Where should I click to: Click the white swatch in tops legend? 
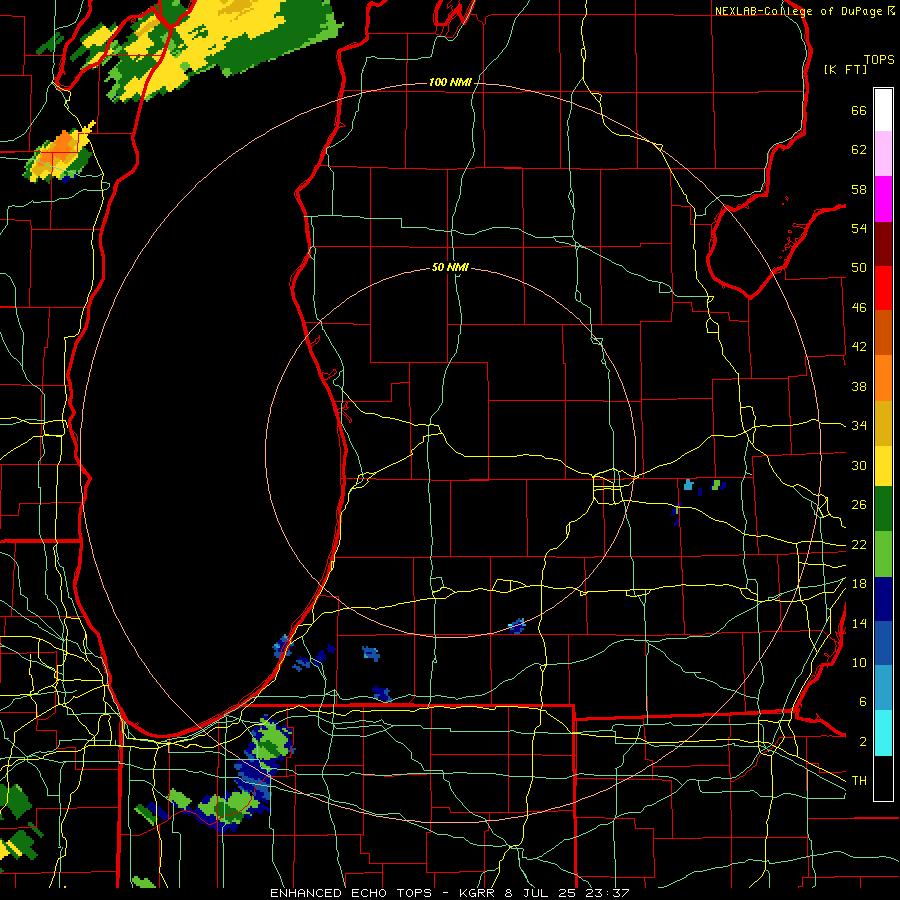pos(883,110)
